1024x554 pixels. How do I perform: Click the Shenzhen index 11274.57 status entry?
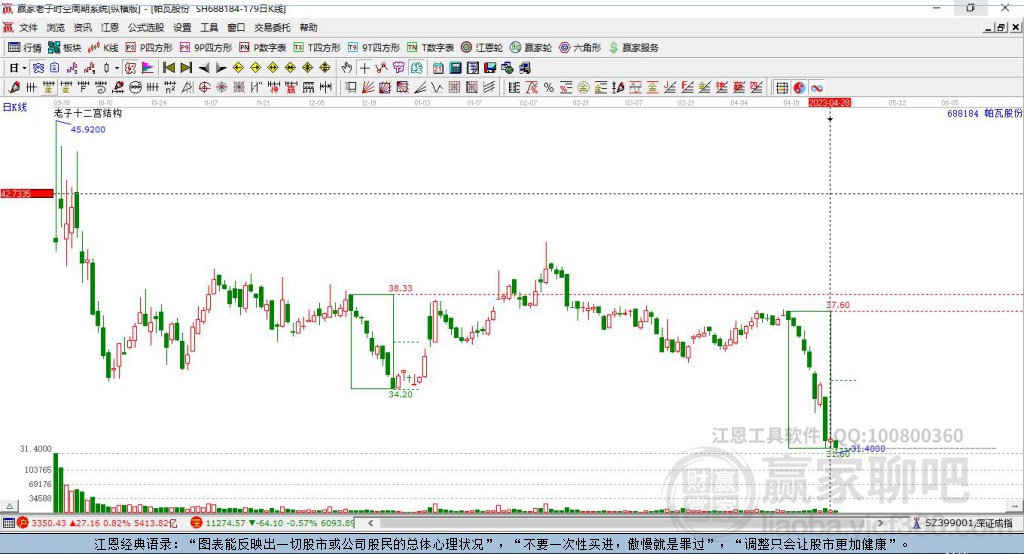tap(273, 523)
